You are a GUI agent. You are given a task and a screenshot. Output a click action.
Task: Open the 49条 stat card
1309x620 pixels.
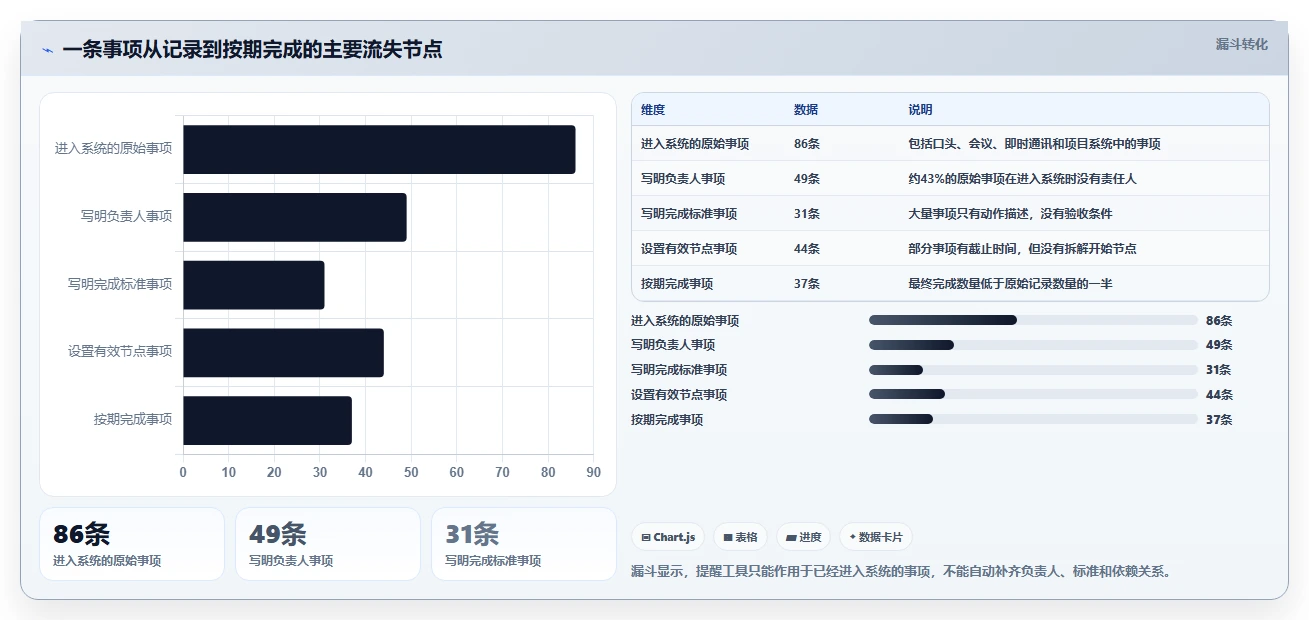(x=328, y=544)
